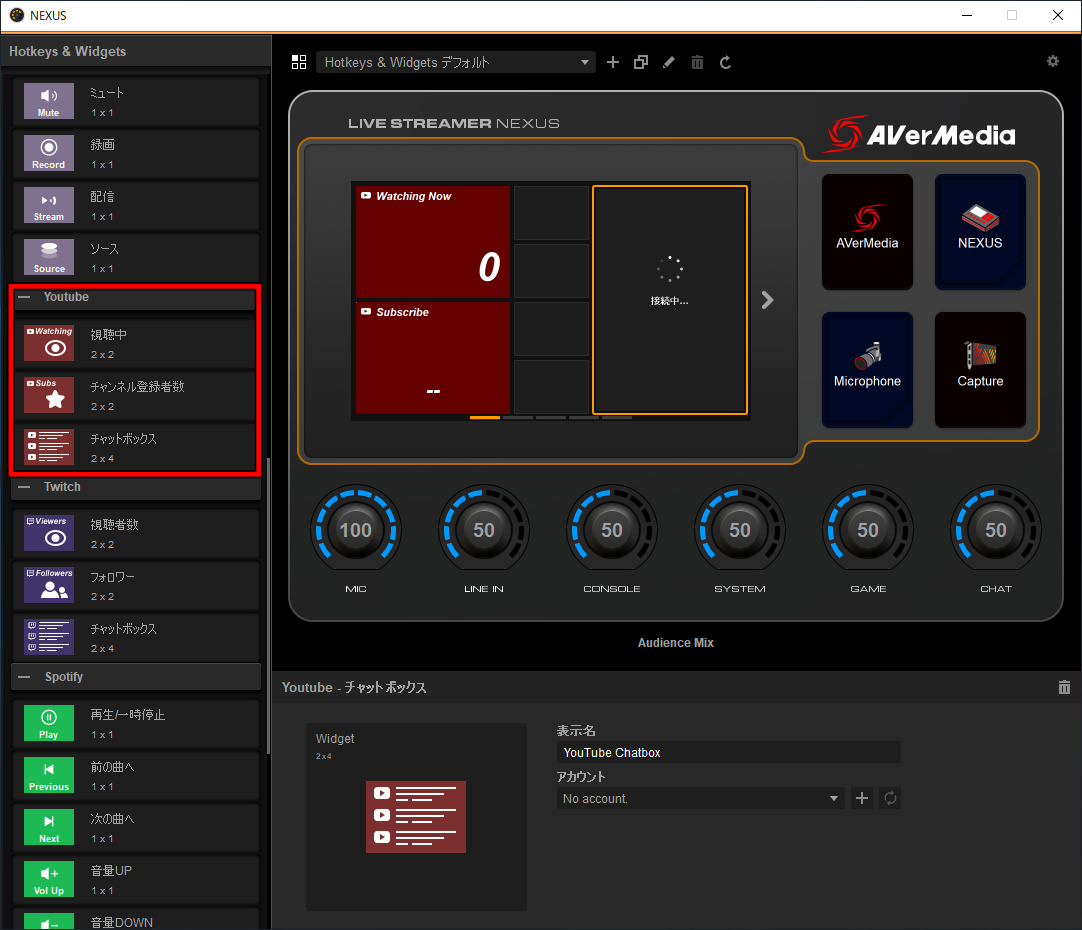Select the Spotify Previous hotkey icon
This screenshot has height=930, width=1082.
point(48,775)
